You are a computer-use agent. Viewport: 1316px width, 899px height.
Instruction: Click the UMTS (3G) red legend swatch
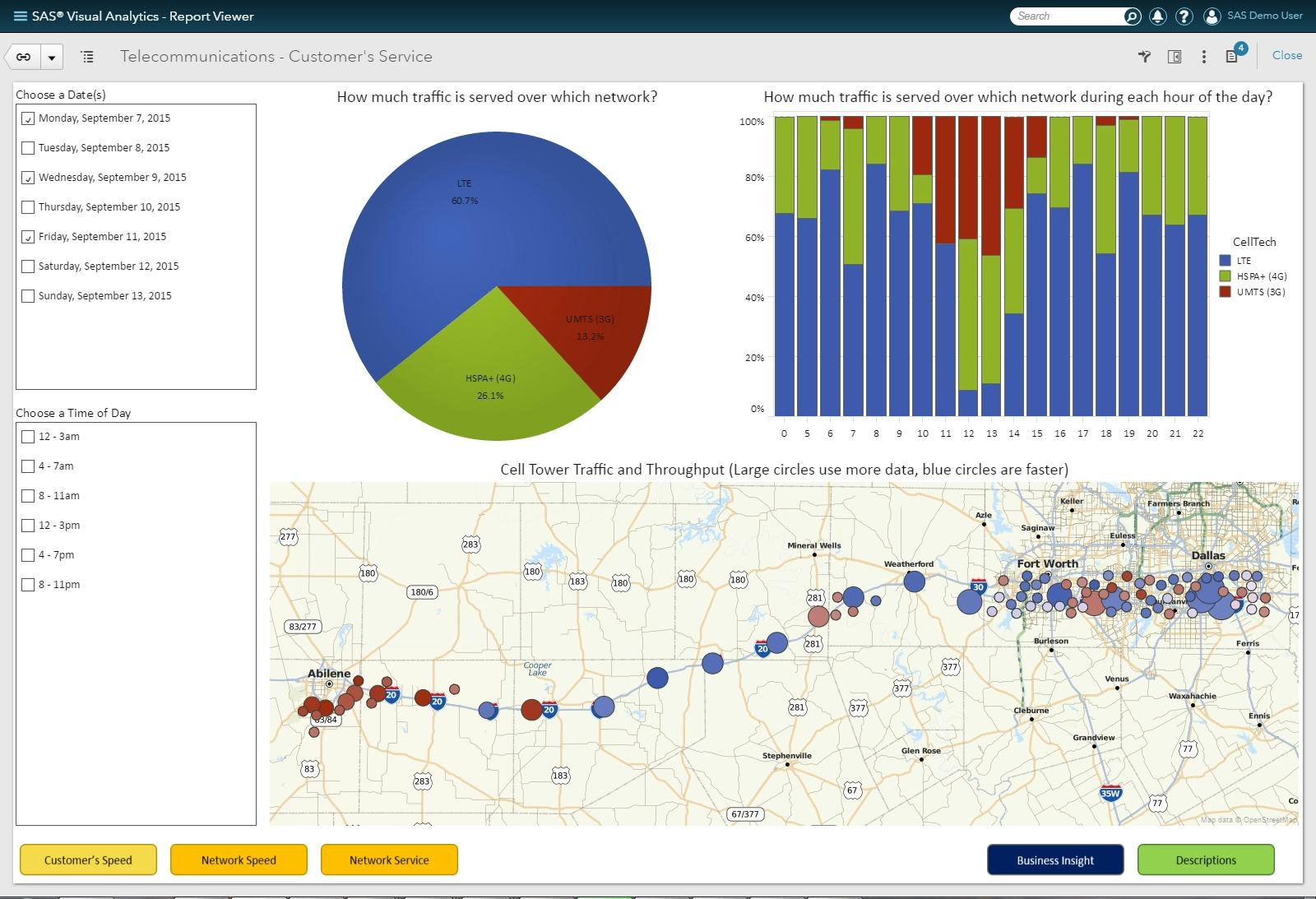click(1225, 292)
